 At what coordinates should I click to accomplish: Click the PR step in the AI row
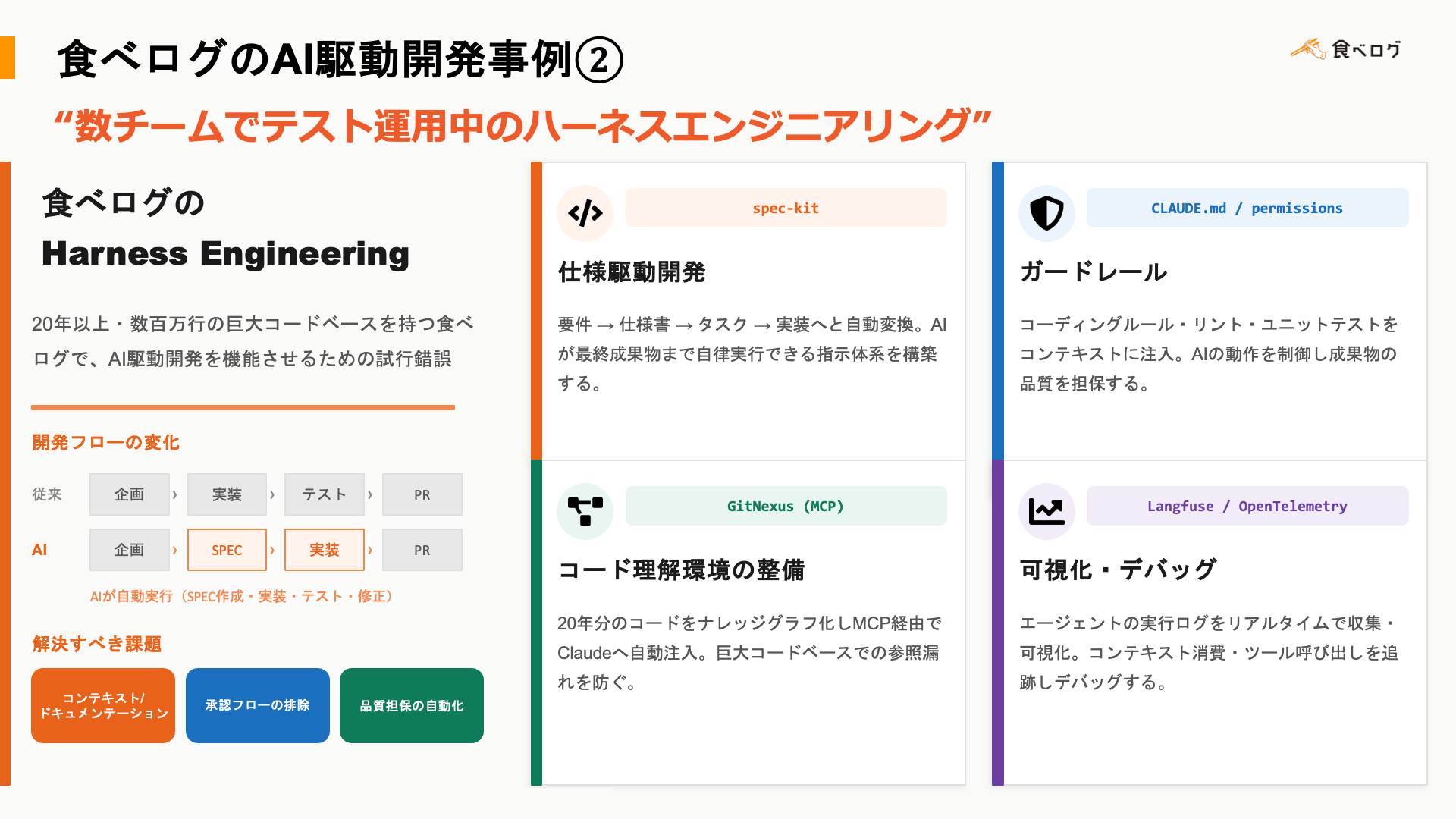[x=422, y=550]
